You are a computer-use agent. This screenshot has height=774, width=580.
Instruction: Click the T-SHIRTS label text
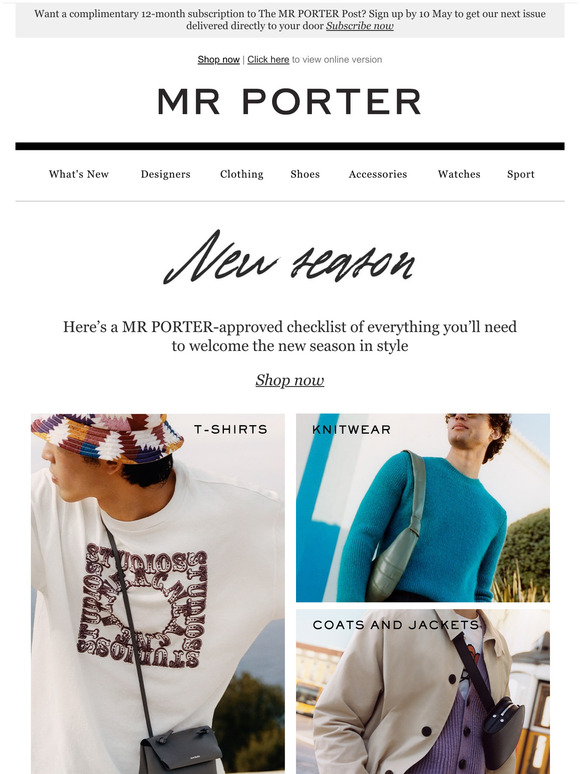[231, 429]
